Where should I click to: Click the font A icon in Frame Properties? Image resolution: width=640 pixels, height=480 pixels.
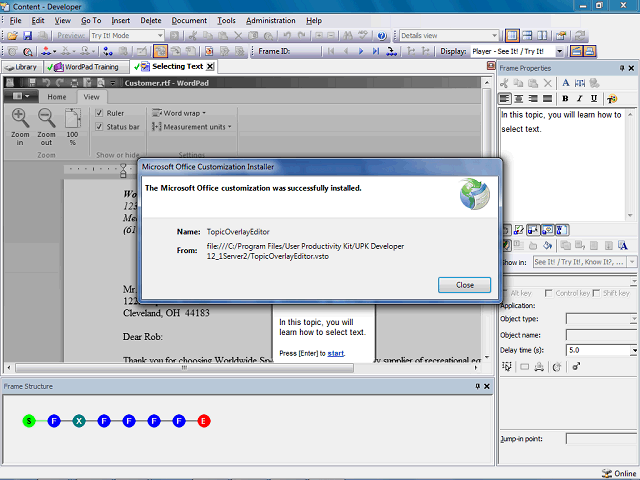click(x=565, y=83)
